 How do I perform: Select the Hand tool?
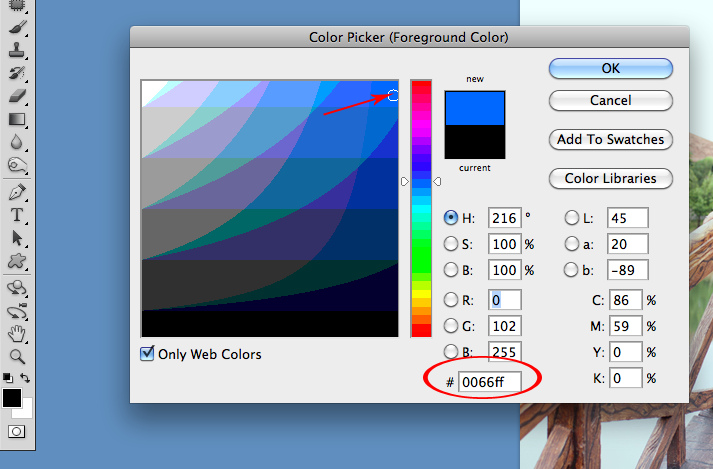17,333
